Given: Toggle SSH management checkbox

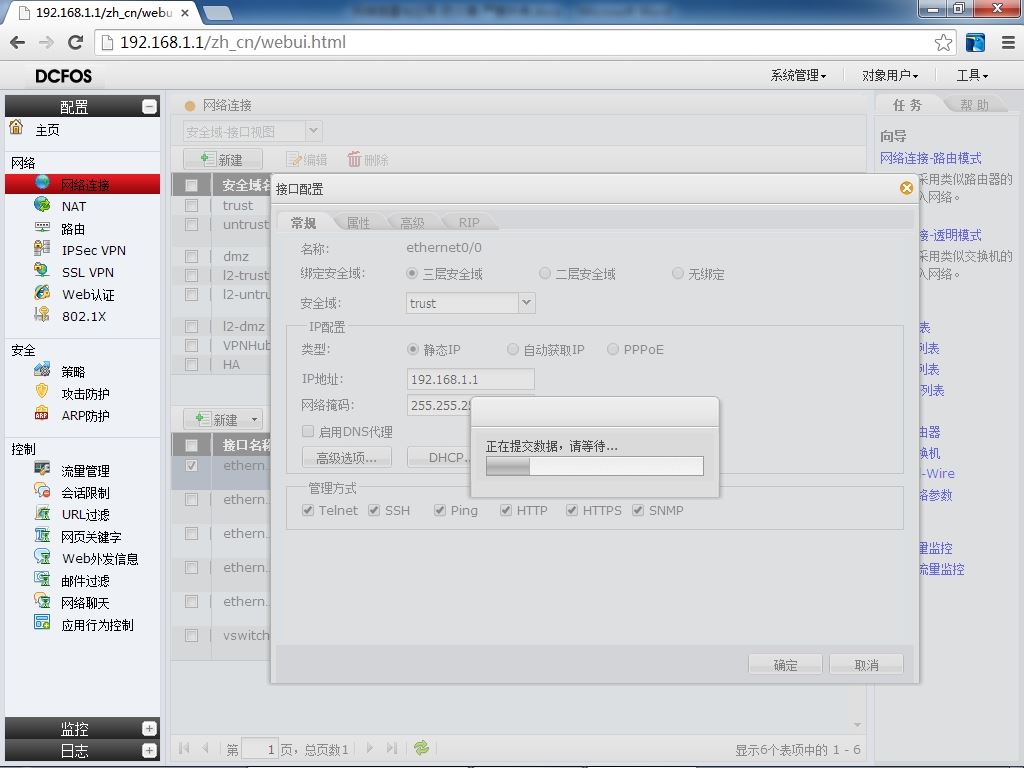Looking at the screenshot, I should [x=374, y=510].
